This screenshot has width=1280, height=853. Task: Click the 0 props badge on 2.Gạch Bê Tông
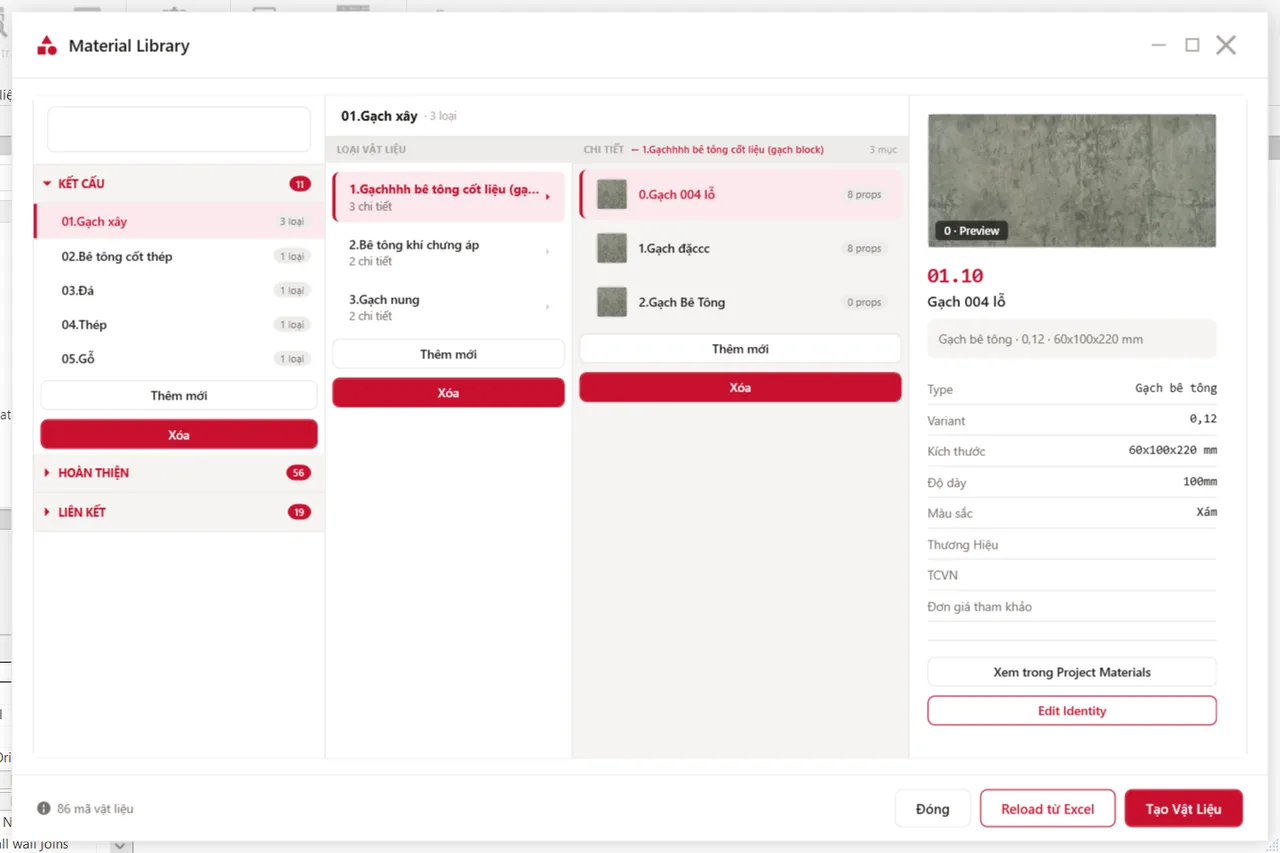[864, 302]
